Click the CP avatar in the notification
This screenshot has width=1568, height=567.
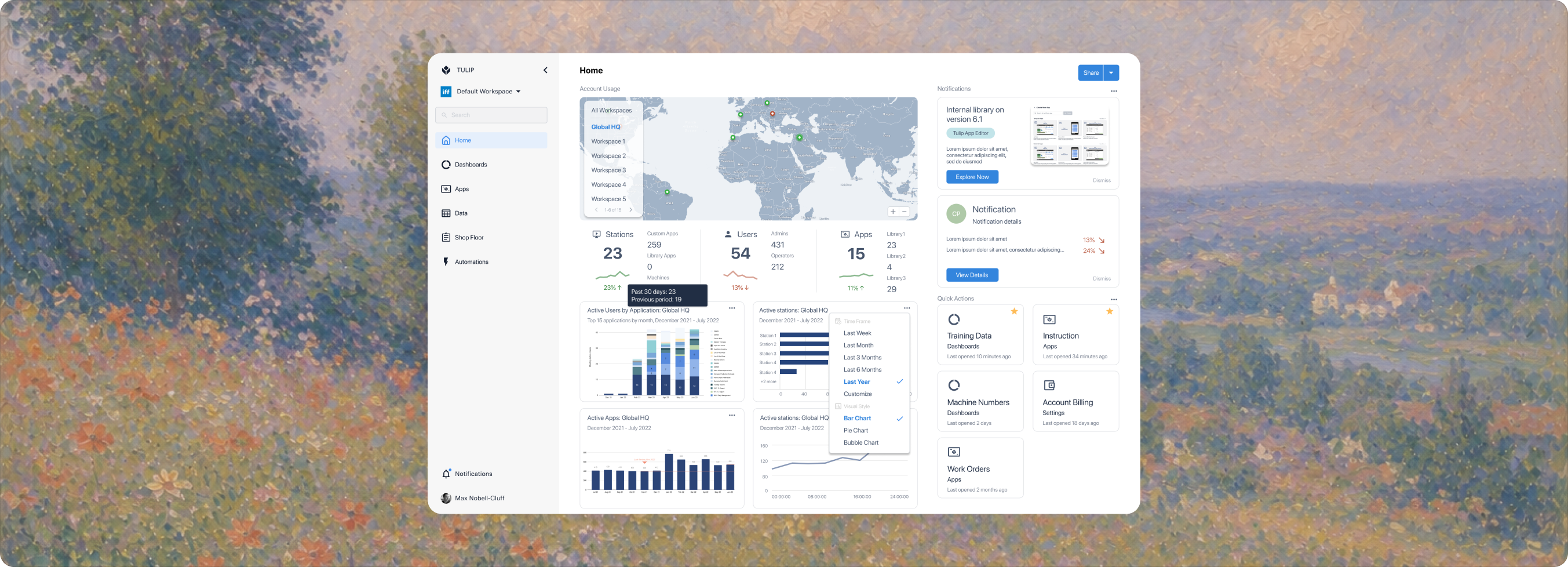coord(956,214)
